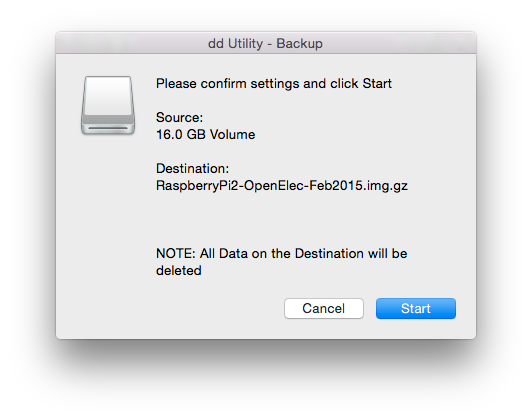Click the words 'All Data' in the note

(x=224, y=253)
